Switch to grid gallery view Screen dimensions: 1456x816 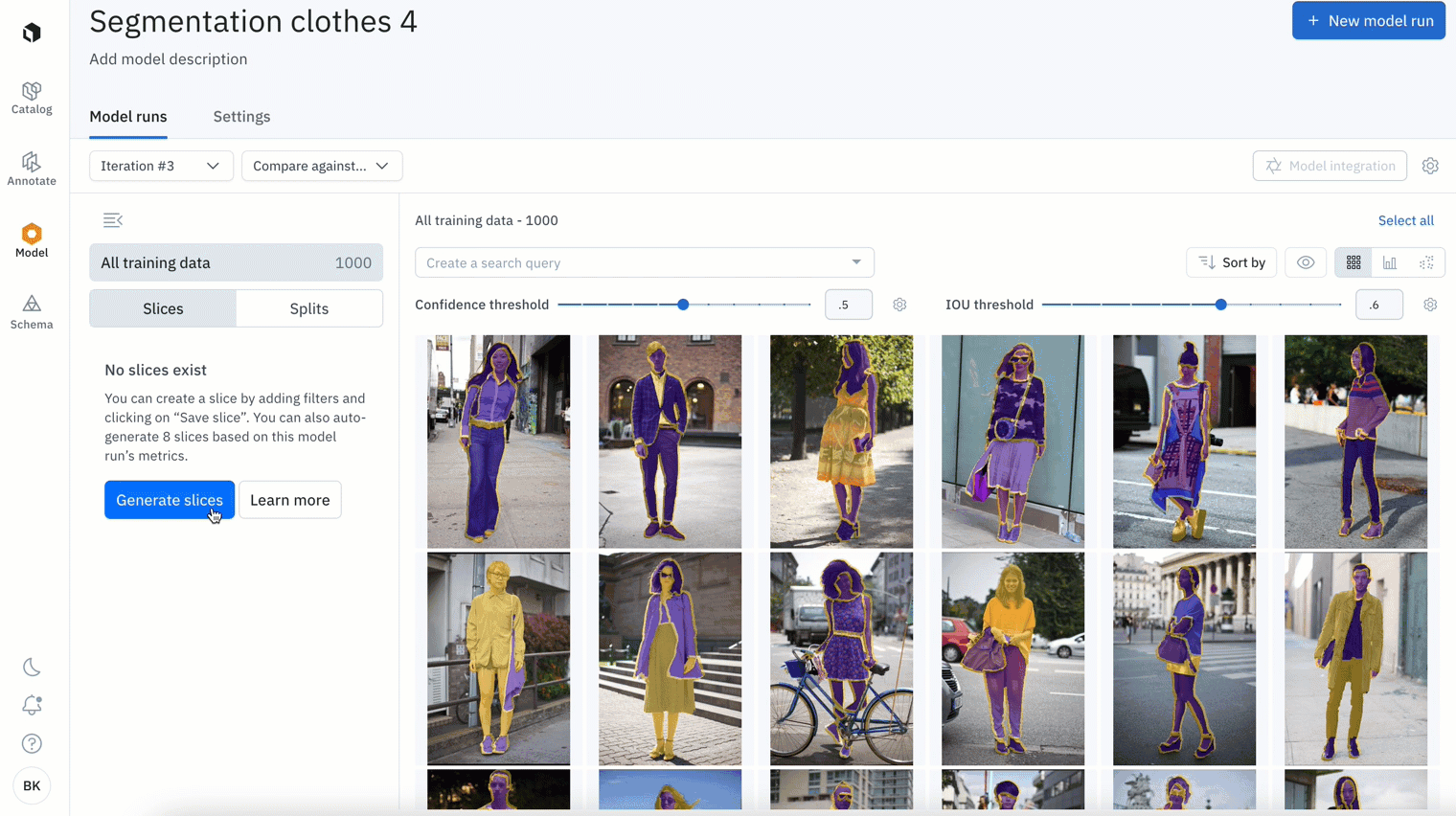click(1354, 262)
